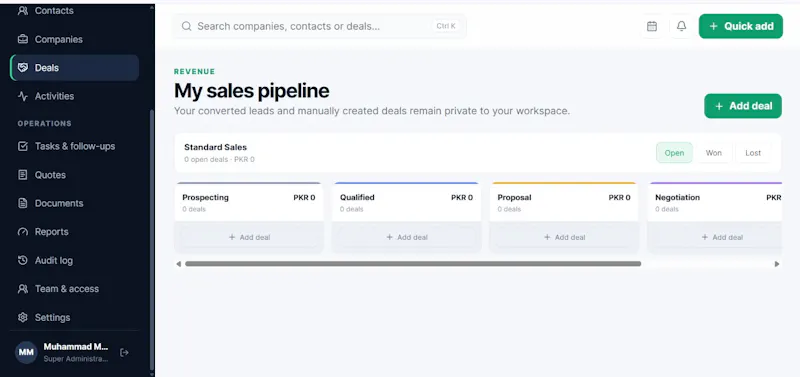Click the pipeline scrollbar's left arrow
Image resolution: width=800 pixels, height=377 pixels.
click(x=178, y=264)
